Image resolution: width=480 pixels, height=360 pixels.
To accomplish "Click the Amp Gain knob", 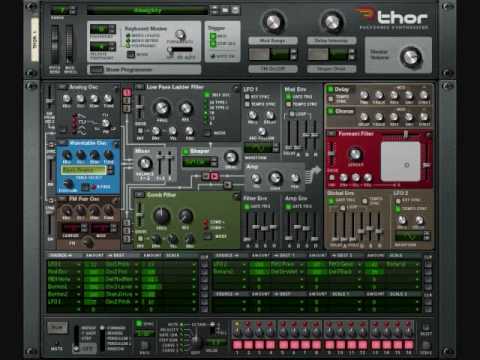I will [275, 178].
